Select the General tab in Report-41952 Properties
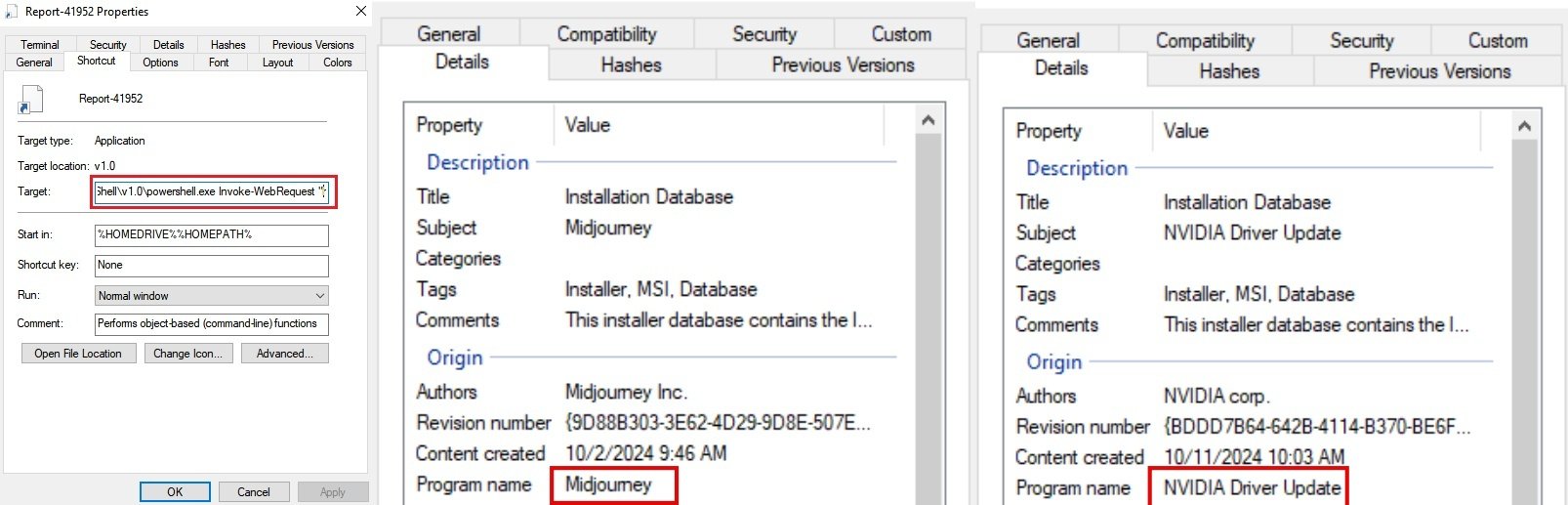Screen dimensions: 1568x505 34,63
